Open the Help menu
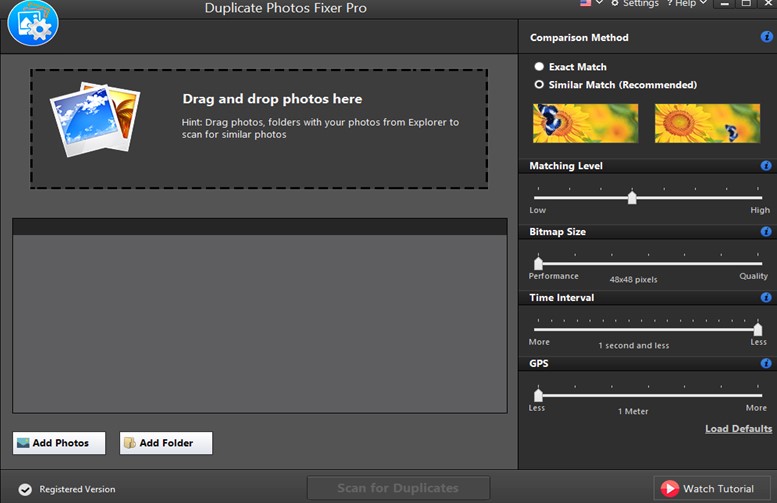 [x=686, y=3]
